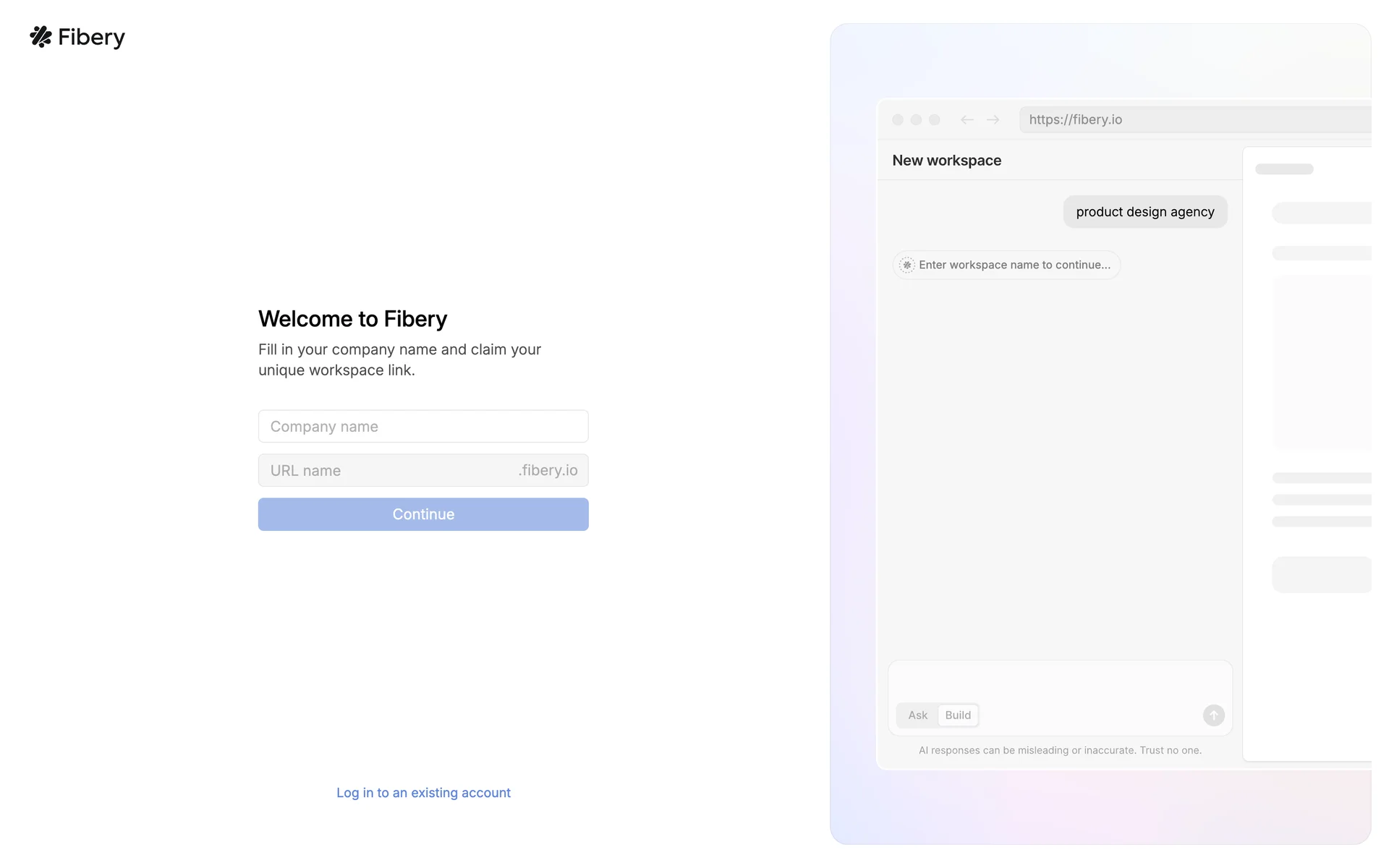
Task: Click the first window dot in mock browser
Action: [x=898, y=120]
